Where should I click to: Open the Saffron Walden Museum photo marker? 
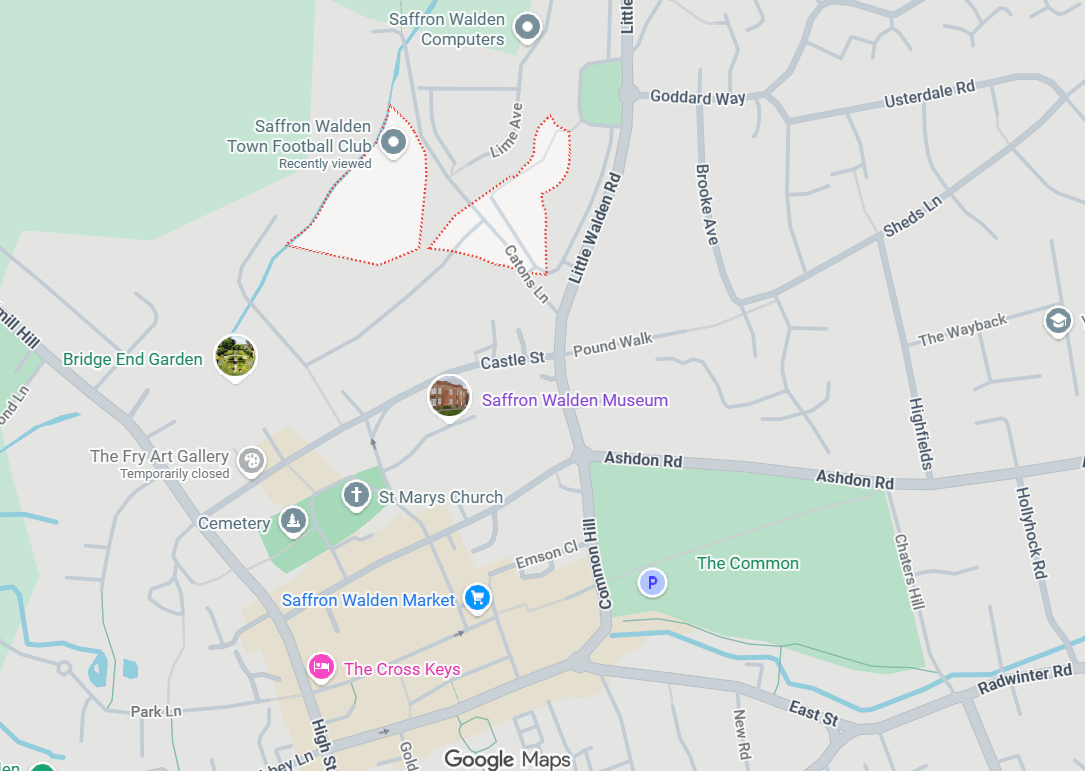[450, 398]
